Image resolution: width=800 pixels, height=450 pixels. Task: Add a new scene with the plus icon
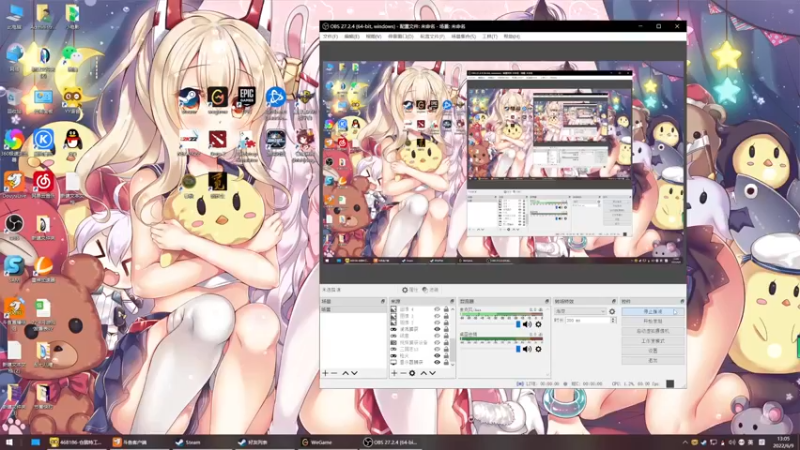pos(326,373)
